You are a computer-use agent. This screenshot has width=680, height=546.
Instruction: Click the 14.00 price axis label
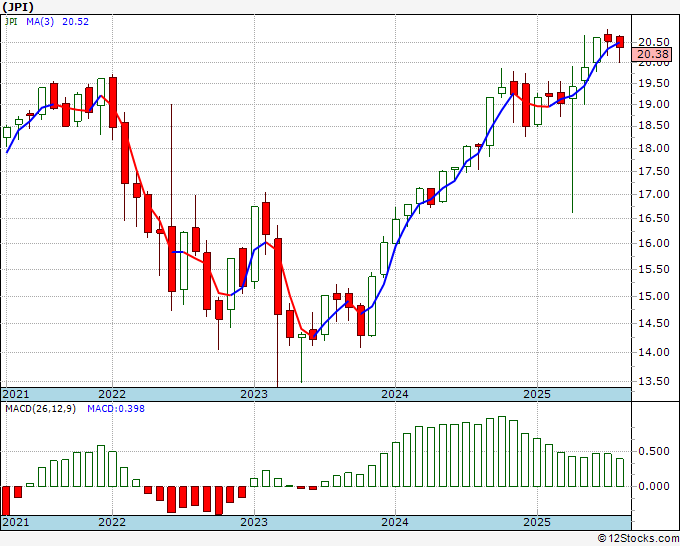point(654,352)
